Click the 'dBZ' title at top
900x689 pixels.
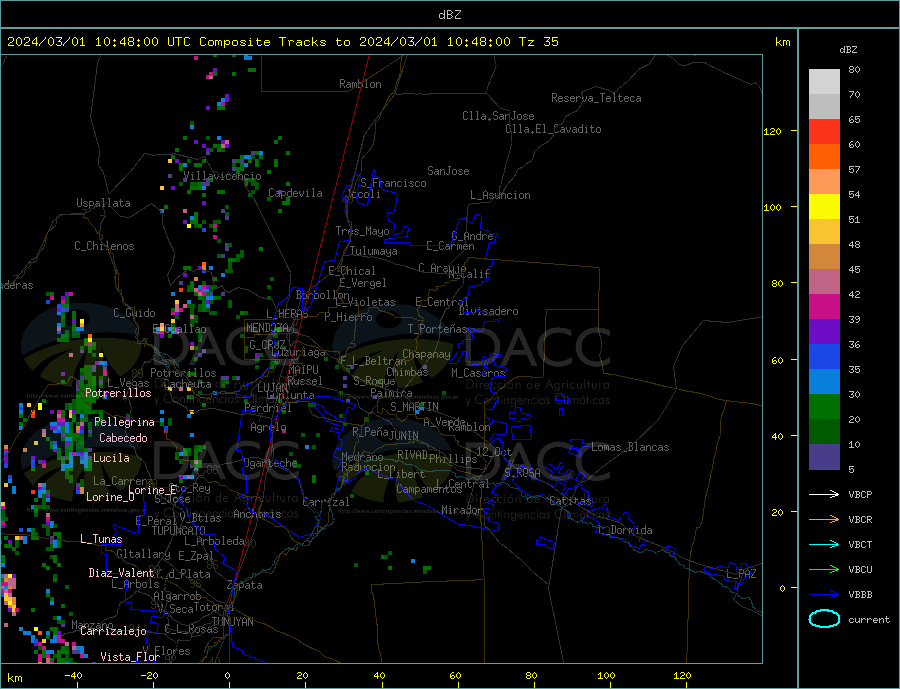[x=449, y=15]
